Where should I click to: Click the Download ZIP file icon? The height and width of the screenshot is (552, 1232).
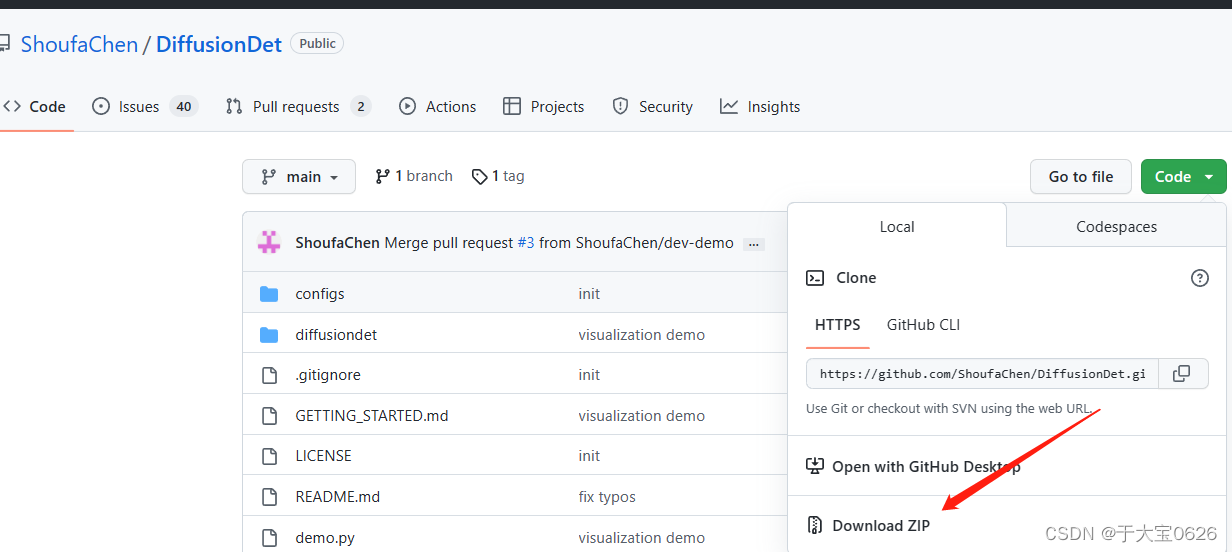coord(815,525)
